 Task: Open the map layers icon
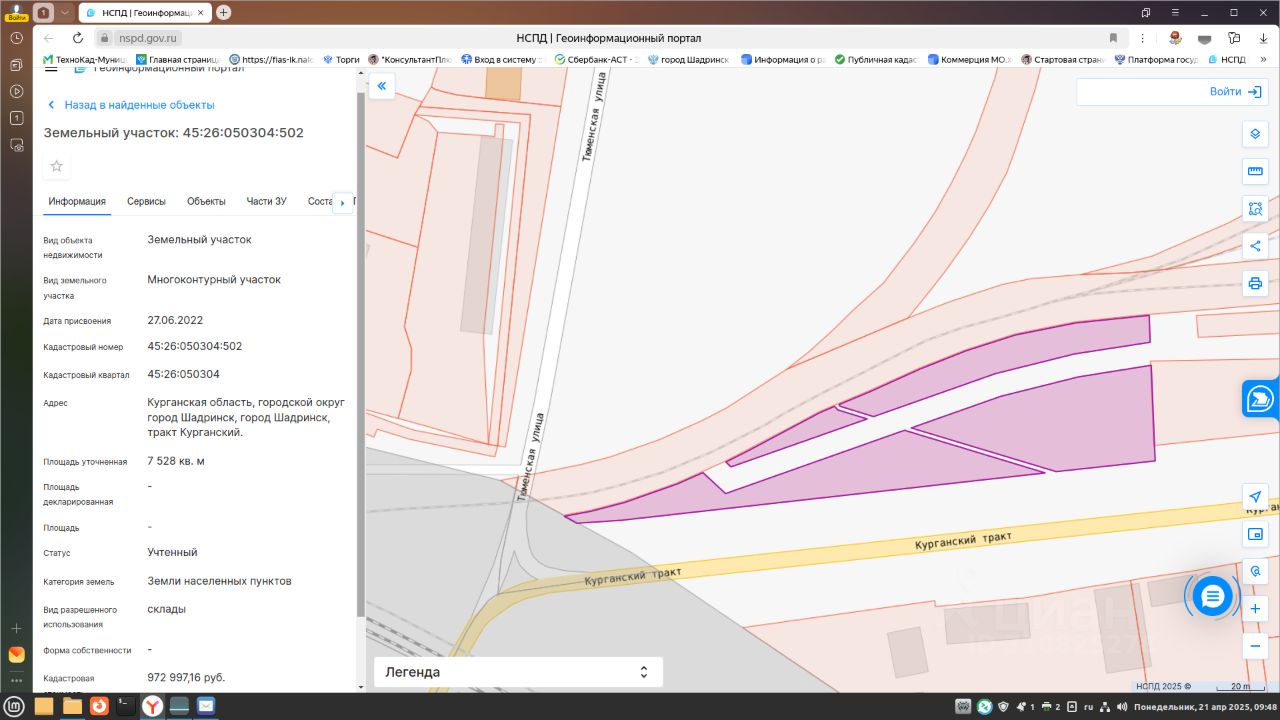pyautogui.click(x=1255, y=134)
